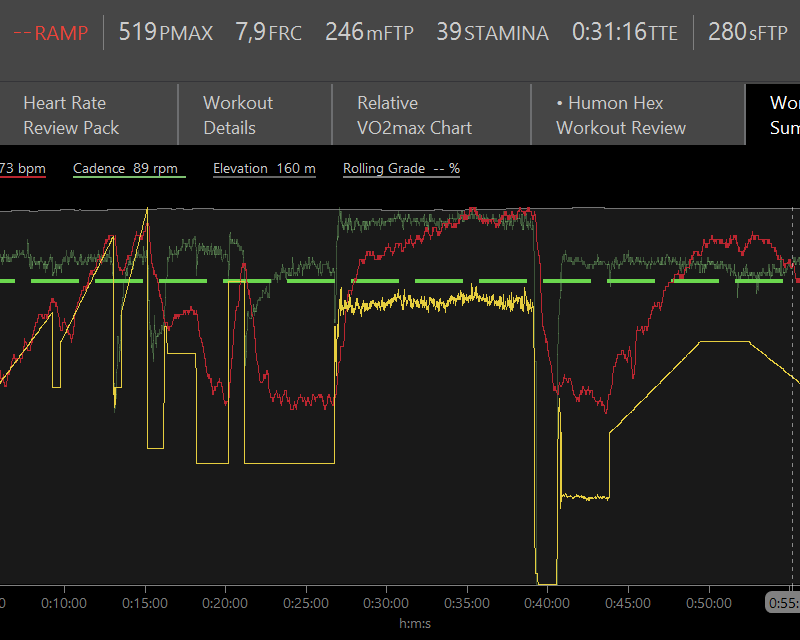Toggle the heart rate bpm series
Screen dimensions: 800x640
(x=20, y=168)
